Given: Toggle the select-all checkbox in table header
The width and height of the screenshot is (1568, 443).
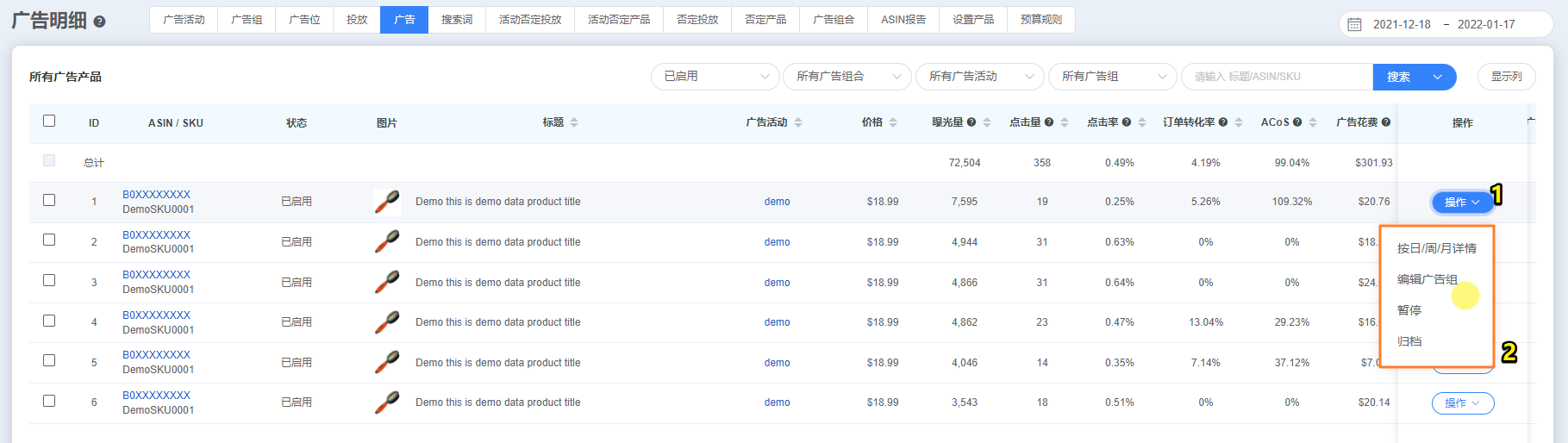Looking at the screenshot, I should [49, 121].
